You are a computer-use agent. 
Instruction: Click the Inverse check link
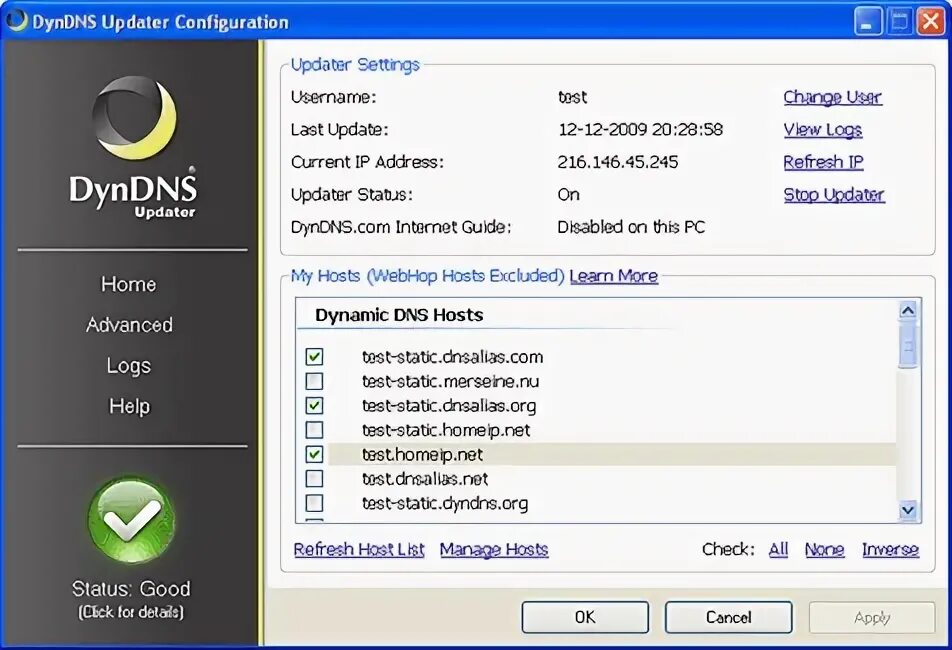click(x=890, y=549)
